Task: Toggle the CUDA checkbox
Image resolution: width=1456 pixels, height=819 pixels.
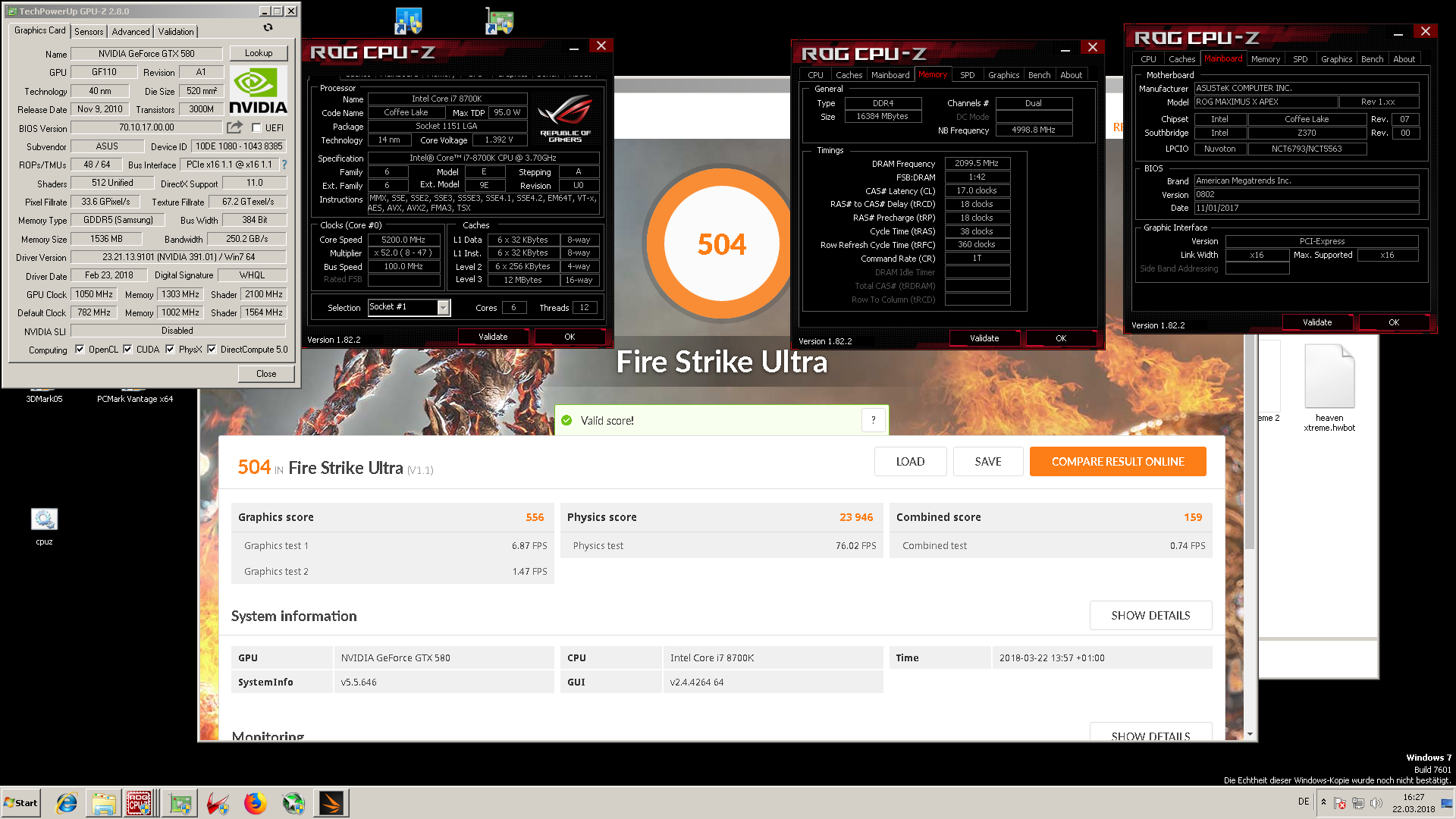Action: 127,349
